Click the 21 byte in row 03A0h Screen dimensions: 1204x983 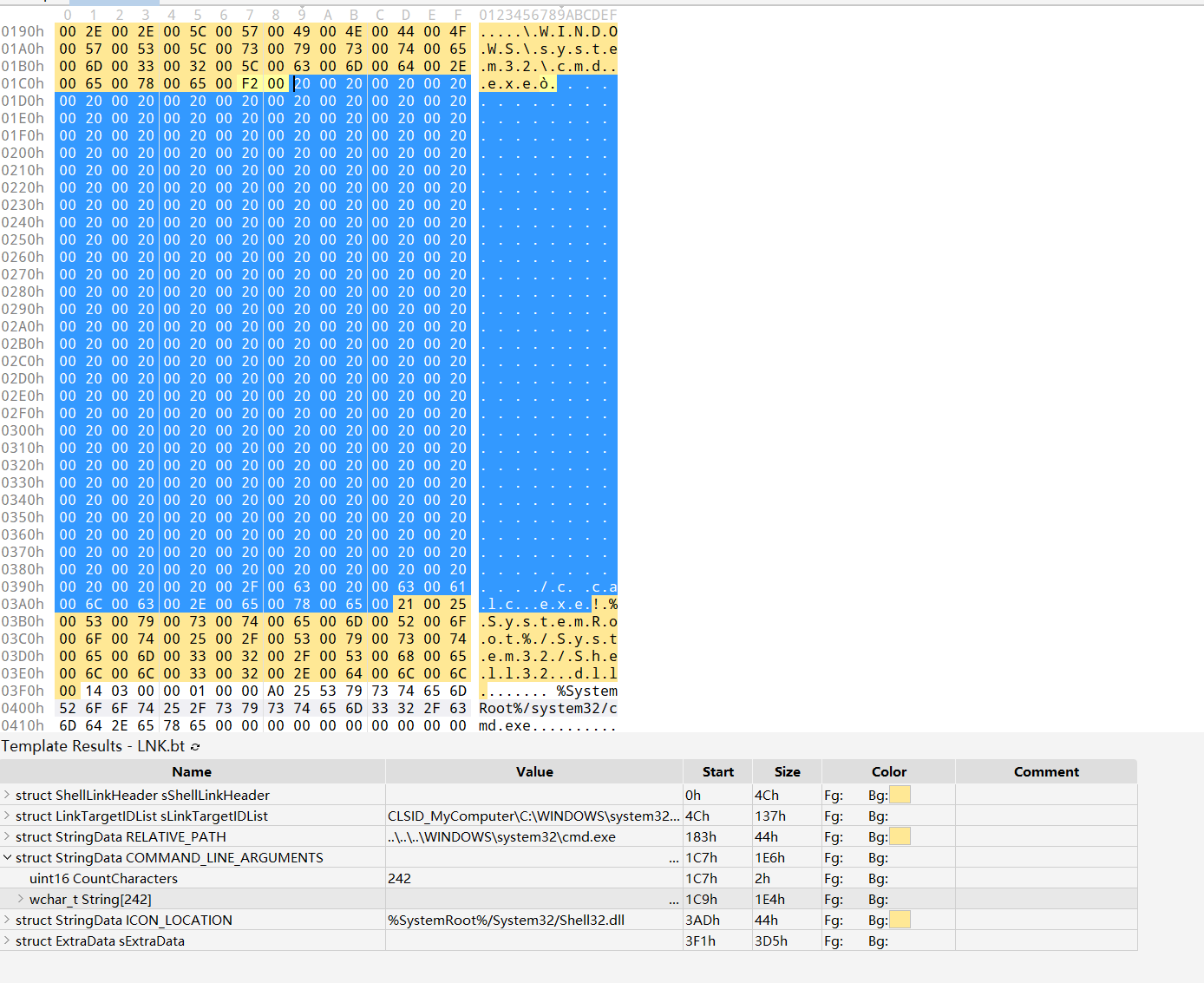(x=406, y=604)
